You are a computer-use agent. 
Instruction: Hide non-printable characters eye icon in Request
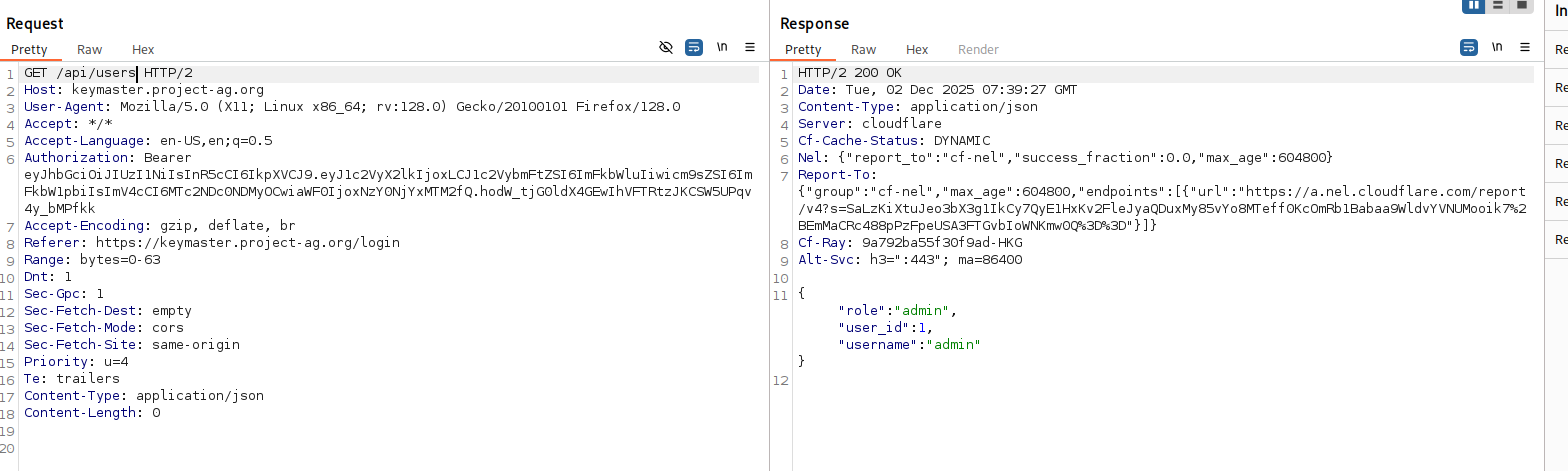666,47
